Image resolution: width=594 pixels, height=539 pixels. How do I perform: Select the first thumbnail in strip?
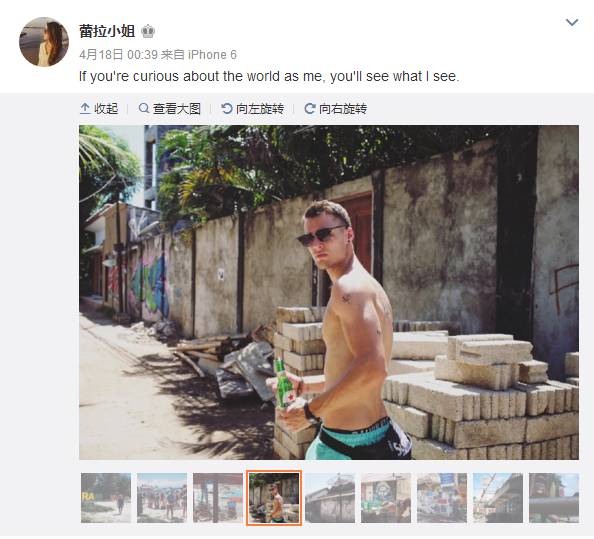tap(106, 498)
